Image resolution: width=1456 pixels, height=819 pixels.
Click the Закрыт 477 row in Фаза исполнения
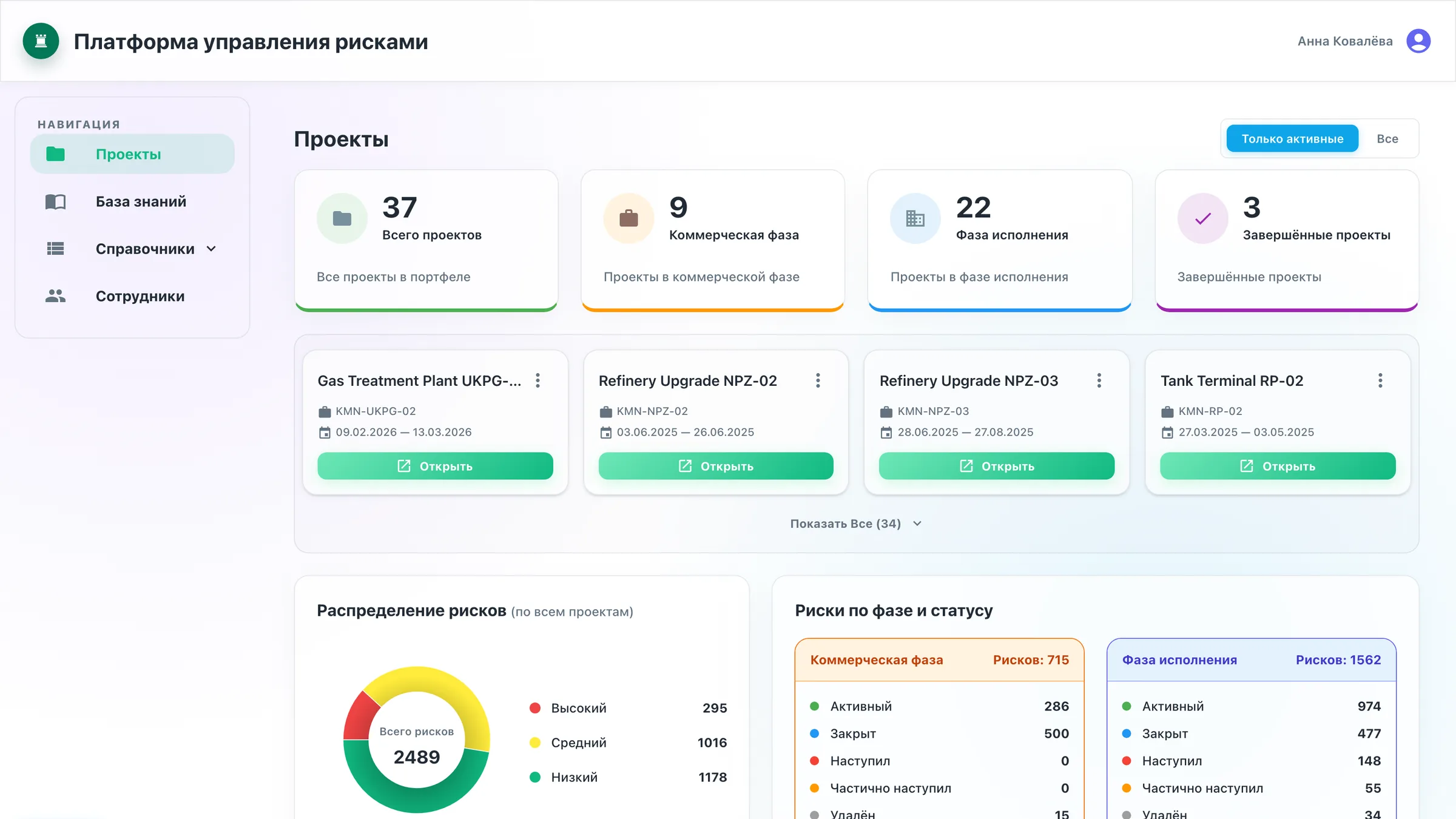pyautogui.click(x=1252, y=733)
